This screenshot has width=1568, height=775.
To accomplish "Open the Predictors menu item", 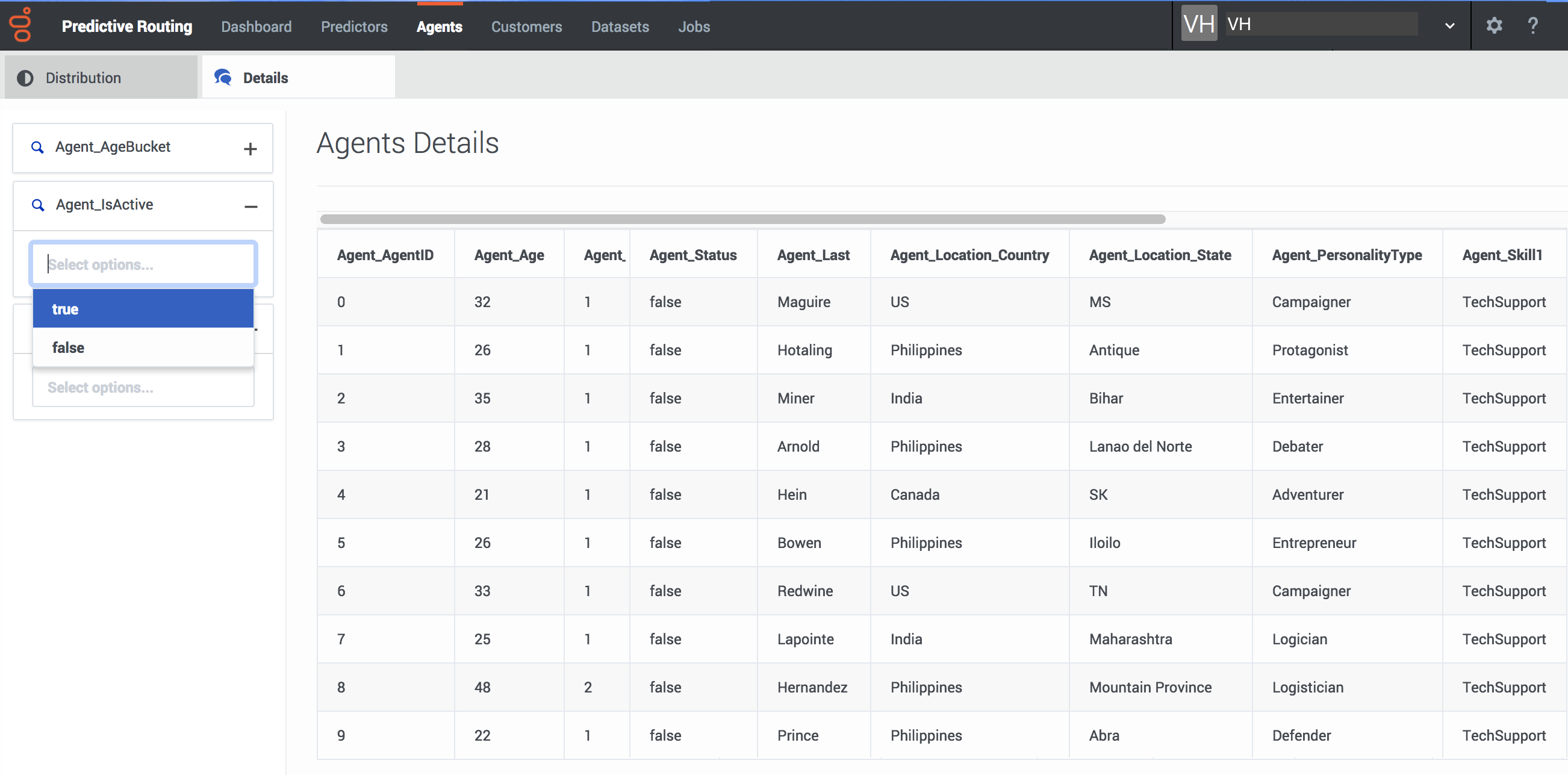I will click(354, 26).
